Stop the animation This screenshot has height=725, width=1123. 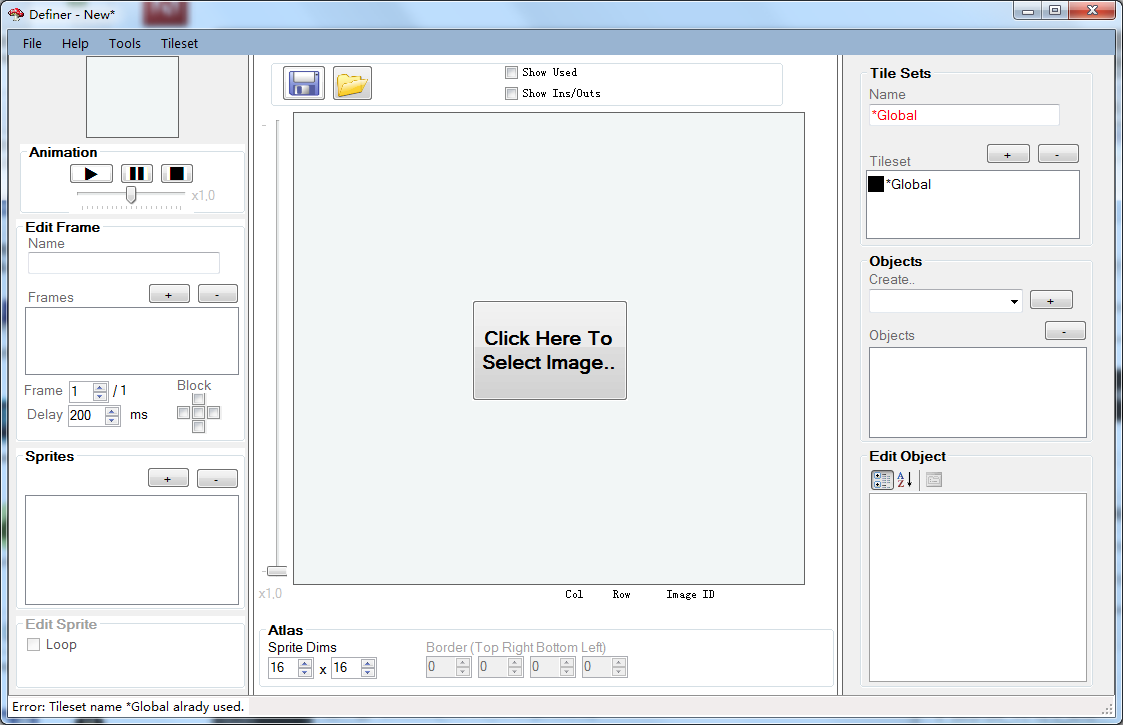(176, 173)
